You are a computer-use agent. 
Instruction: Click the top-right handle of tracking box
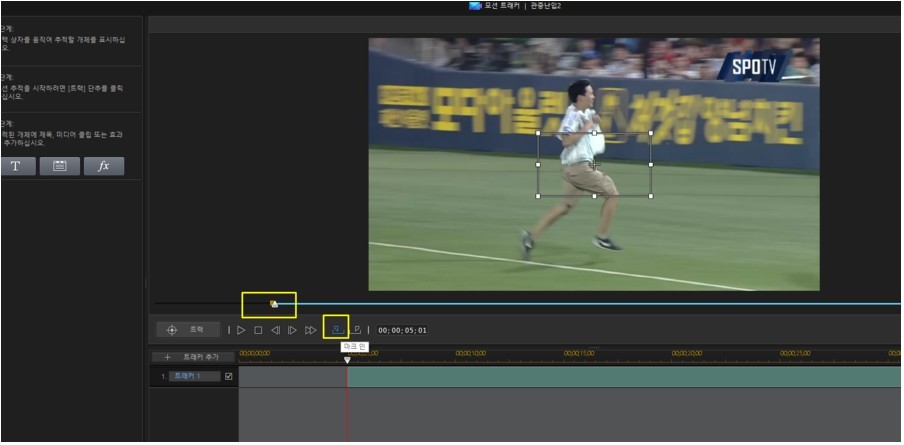click(x=651, y=133)
